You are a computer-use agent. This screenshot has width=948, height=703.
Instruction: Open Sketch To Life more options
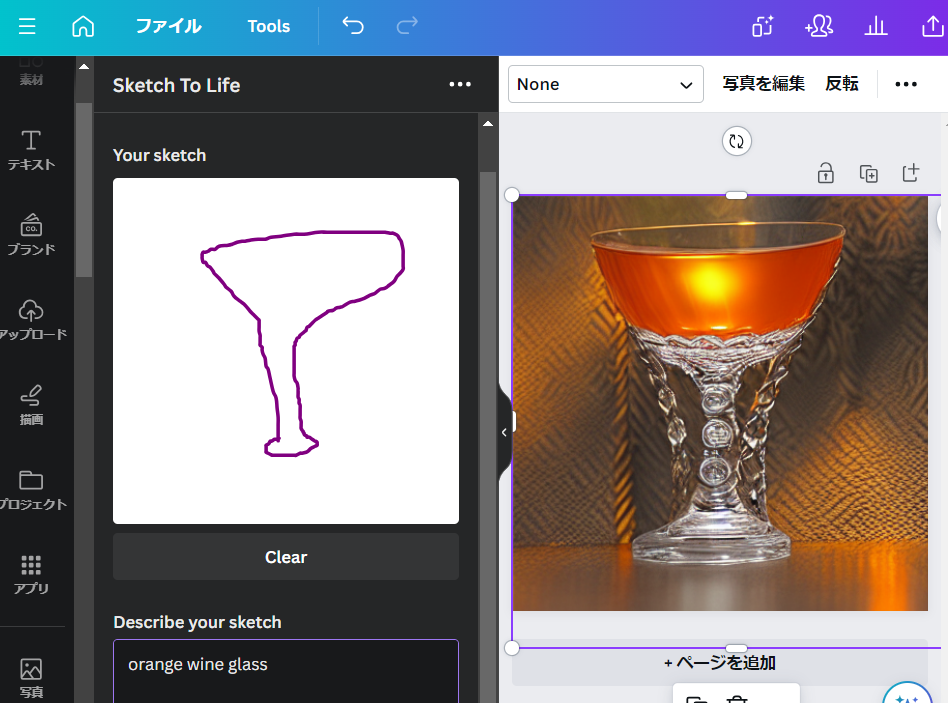[460, 85]
